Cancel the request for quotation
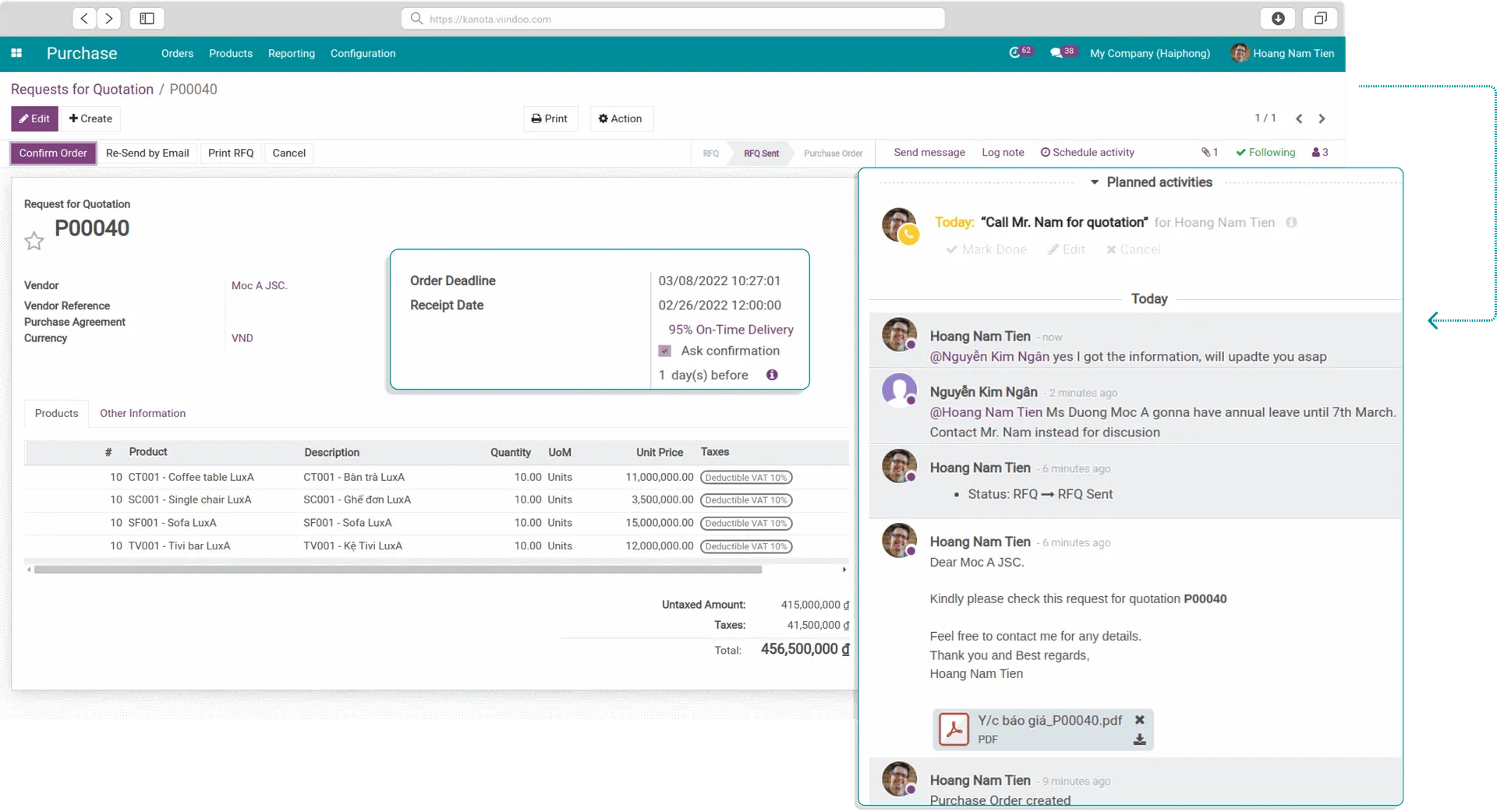The width and height of the screenshot is (1497, 812). point(288,153)
